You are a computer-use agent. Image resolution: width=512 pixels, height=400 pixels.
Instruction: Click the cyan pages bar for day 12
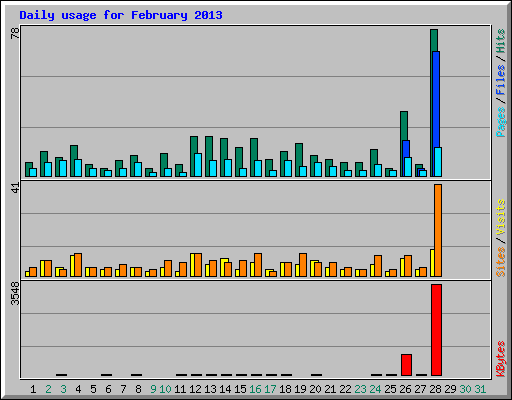[198, 165]
